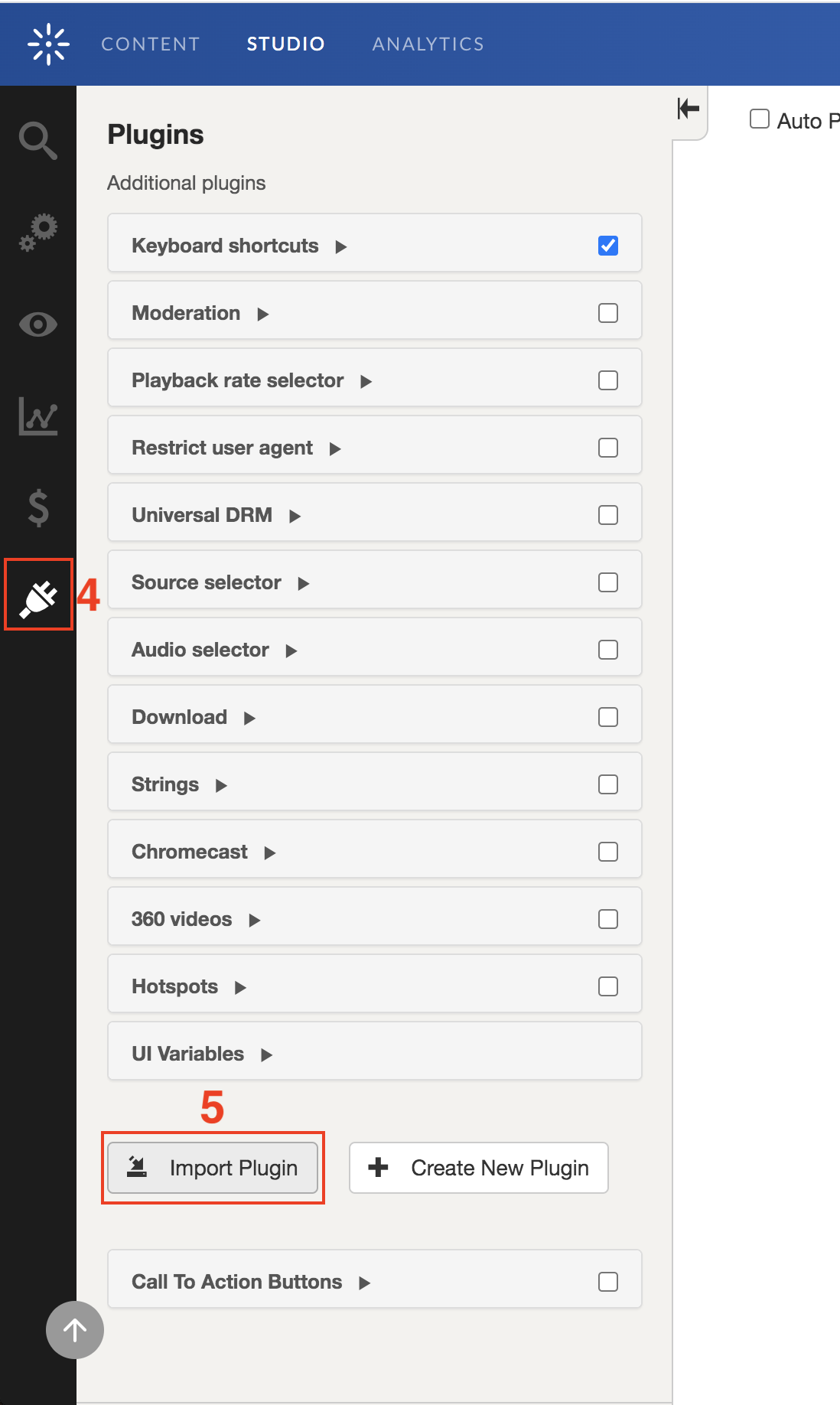
Task: Expand the UI Variables section
Action: click(266, 1055)
